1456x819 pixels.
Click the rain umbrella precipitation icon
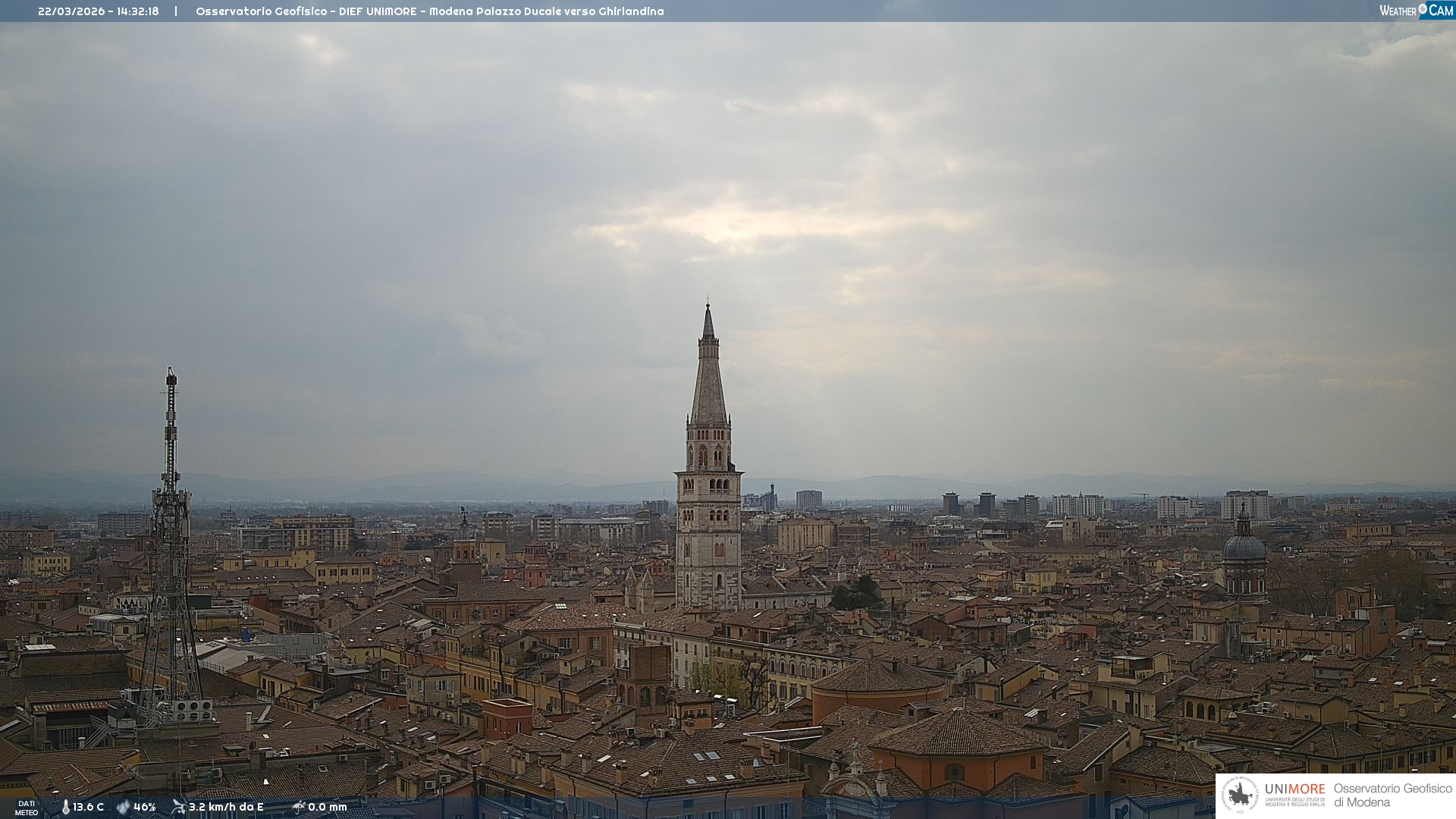click(x=299, y=807)
